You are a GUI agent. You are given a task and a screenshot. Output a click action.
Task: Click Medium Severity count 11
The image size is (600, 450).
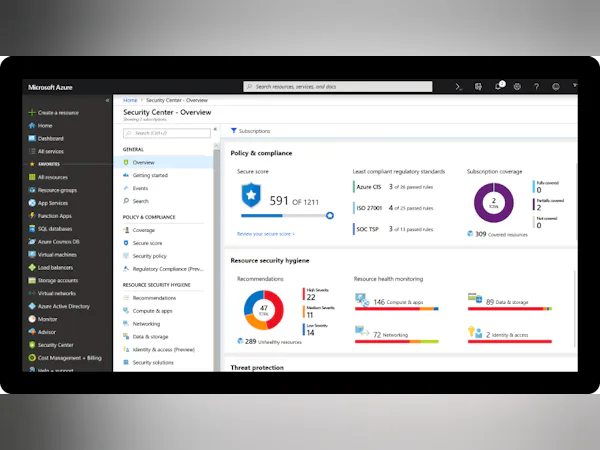(x=310, y=315)
